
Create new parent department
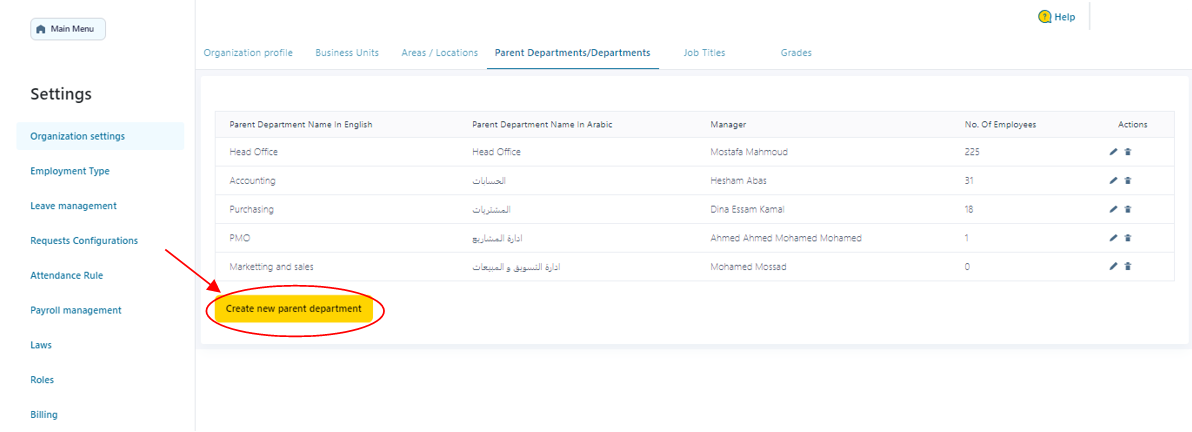click(294, 309)
